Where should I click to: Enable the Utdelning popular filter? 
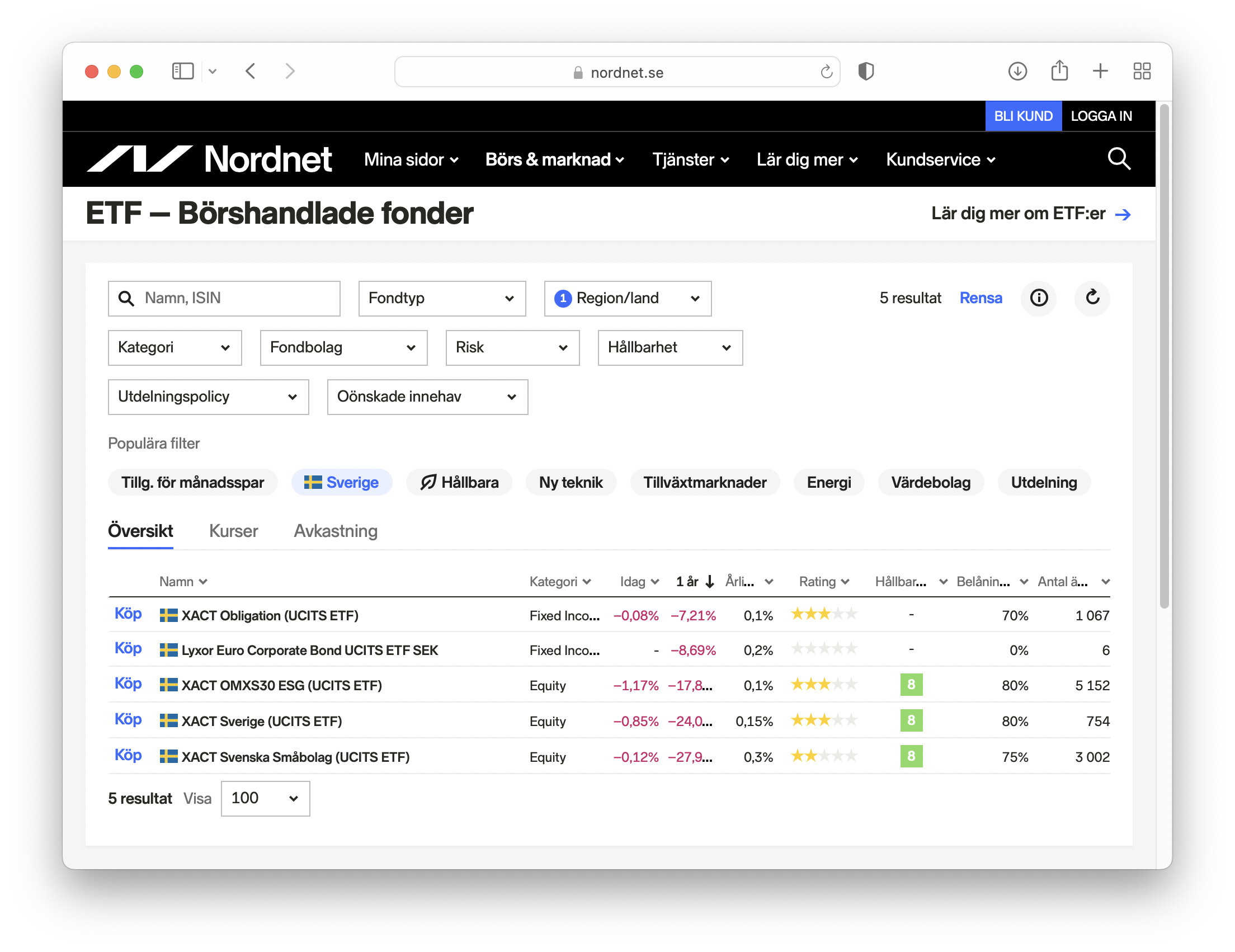tap(1043, 482)
